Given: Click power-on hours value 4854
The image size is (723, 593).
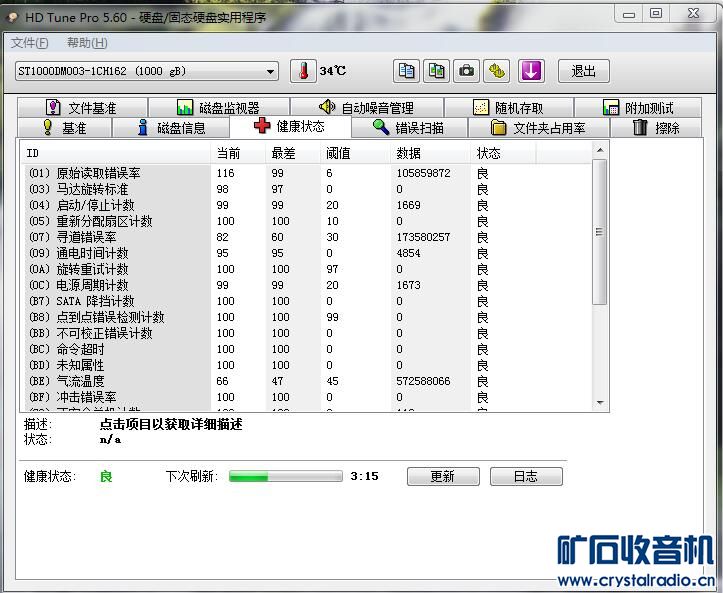Looking at the screenshot, I should pos(409,253).
